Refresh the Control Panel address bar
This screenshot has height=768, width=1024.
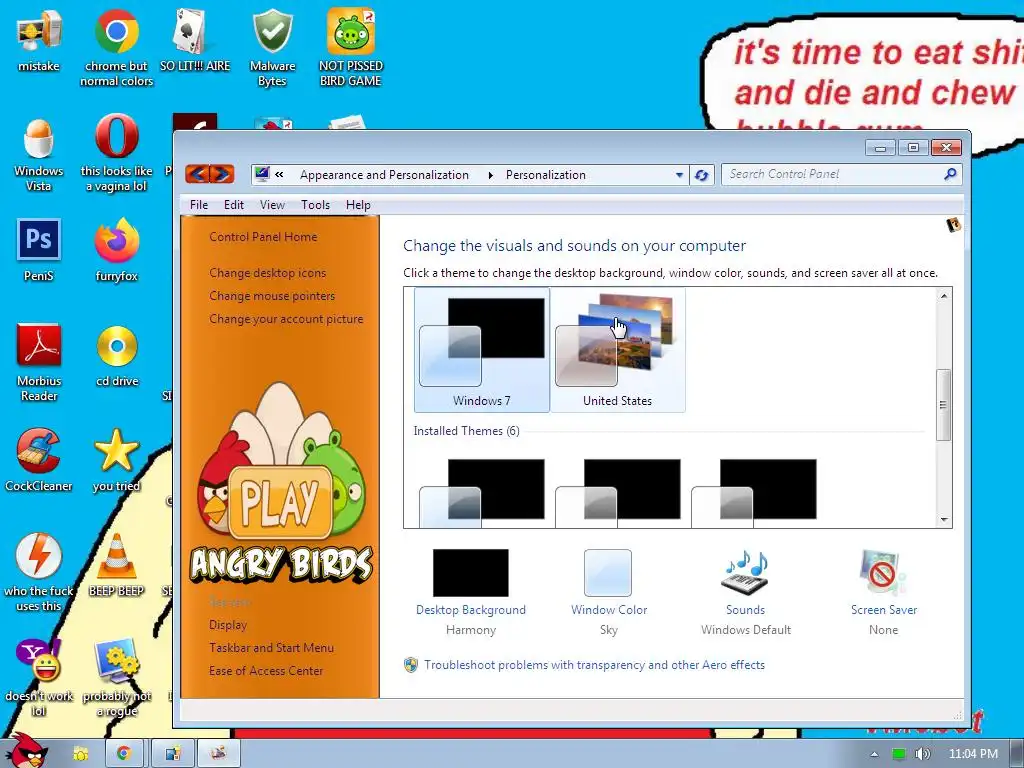click(701, 175)
